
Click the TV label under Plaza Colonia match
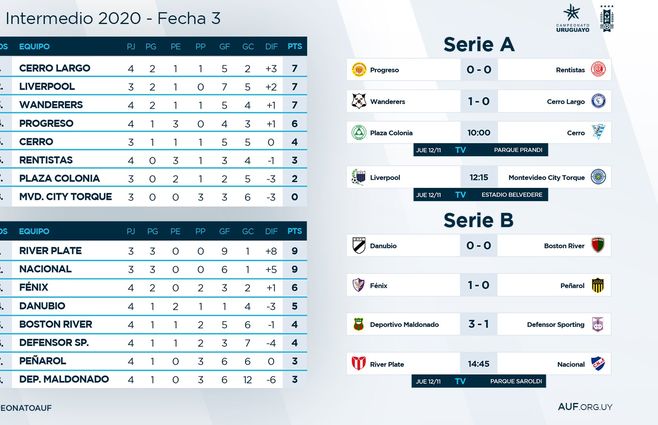pyautogui.click(x=460, y=150)
